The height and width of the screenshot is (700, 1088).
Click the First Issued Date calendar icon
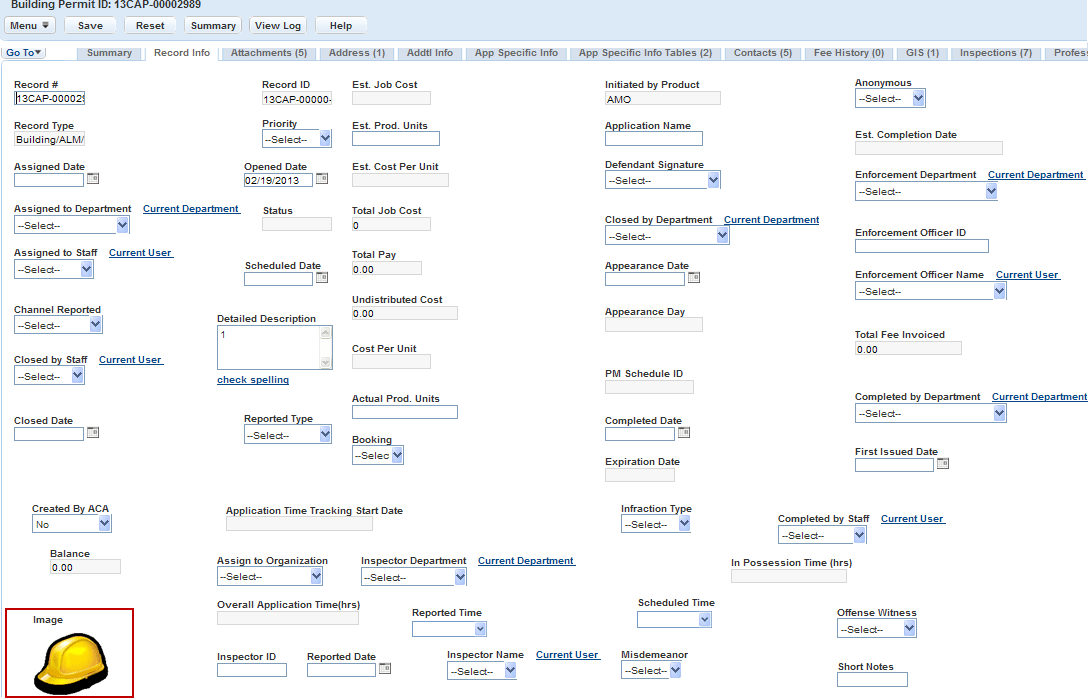[x=942, y=464]
